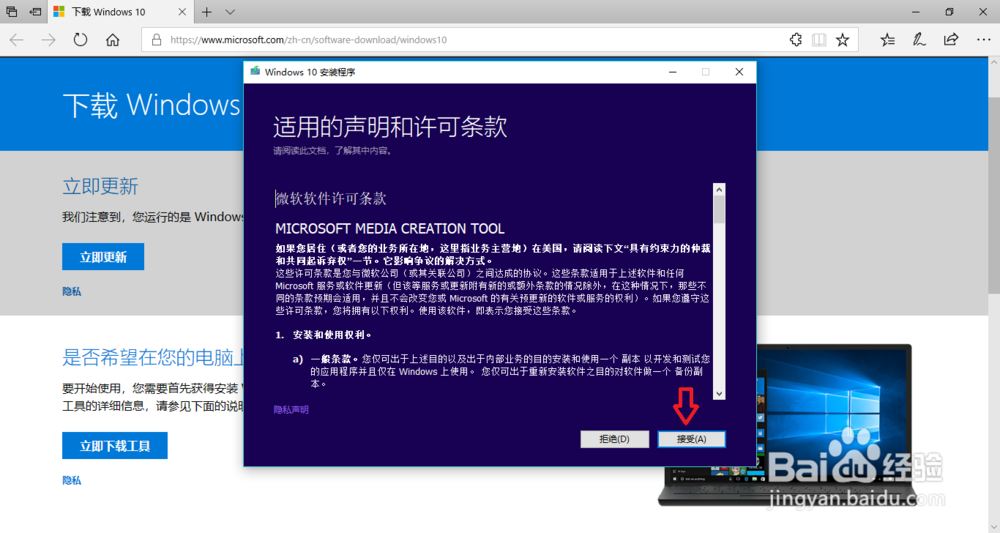Select the 下载 Windows 10 tab
This screenshot has width=1000, height=533.
tap(120, 12)
